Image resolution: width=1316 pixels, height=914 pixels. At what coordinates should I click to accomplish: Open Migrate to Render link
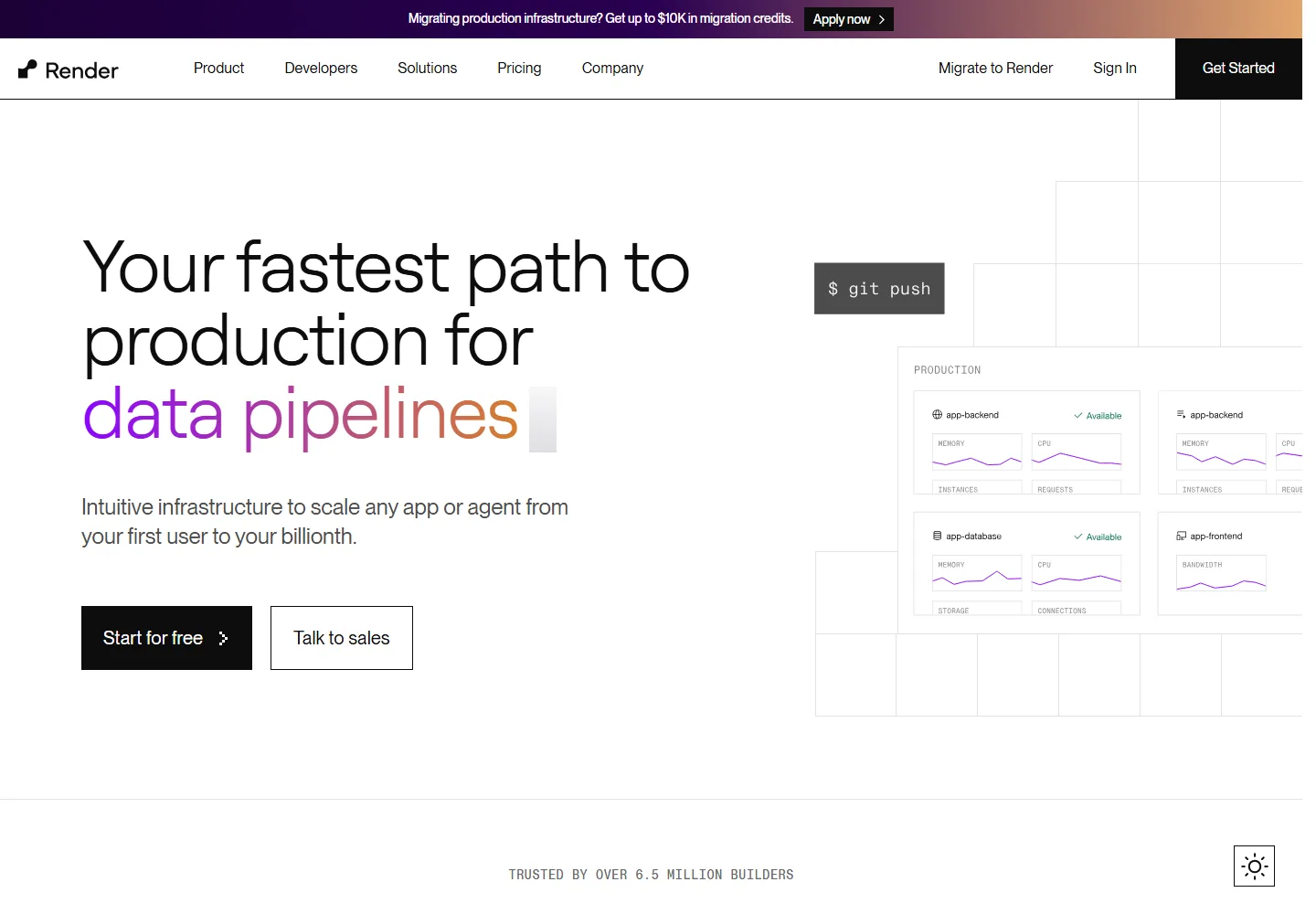995,69
